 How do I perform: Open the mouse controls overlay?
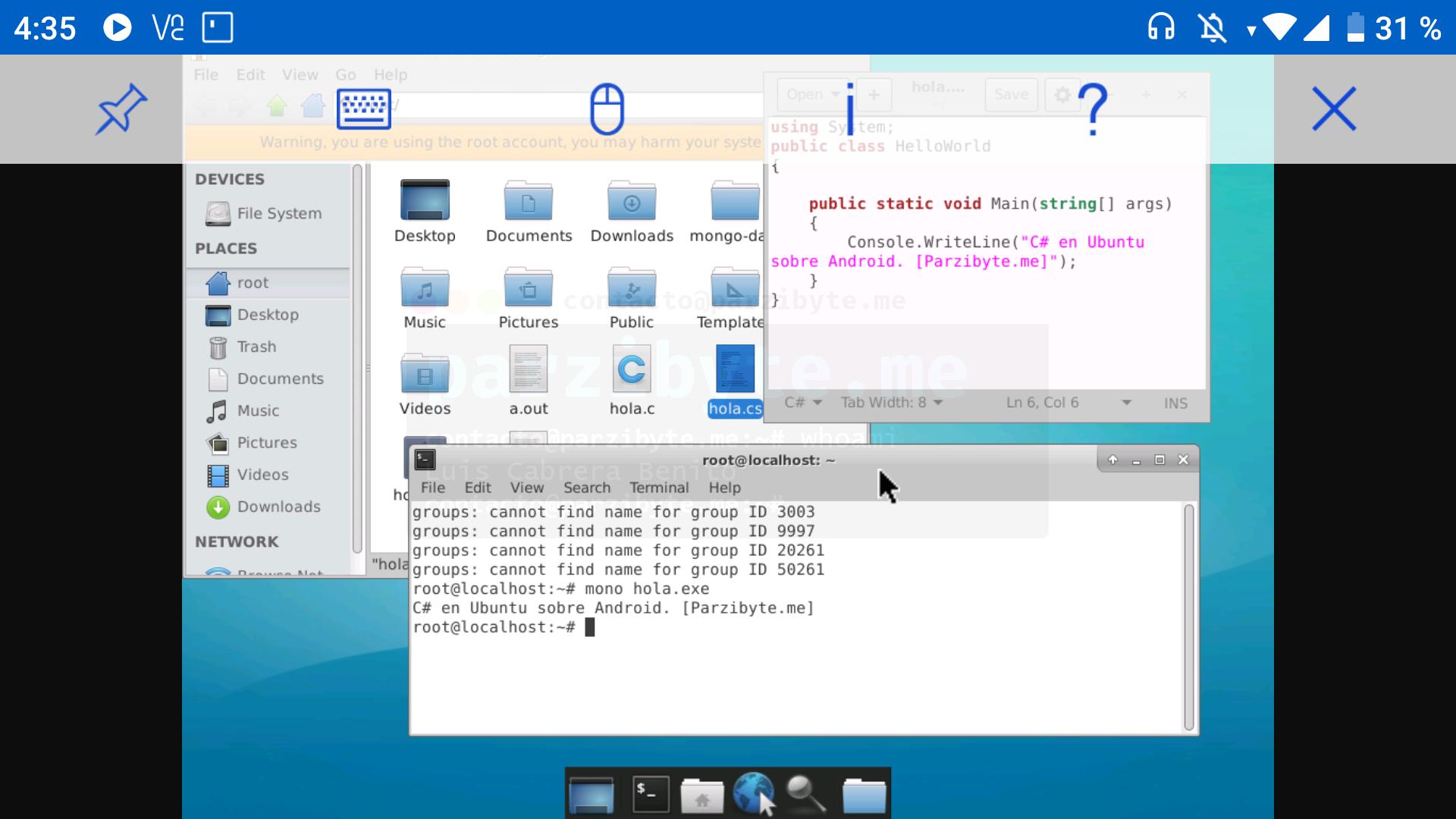tap(607, 109)
